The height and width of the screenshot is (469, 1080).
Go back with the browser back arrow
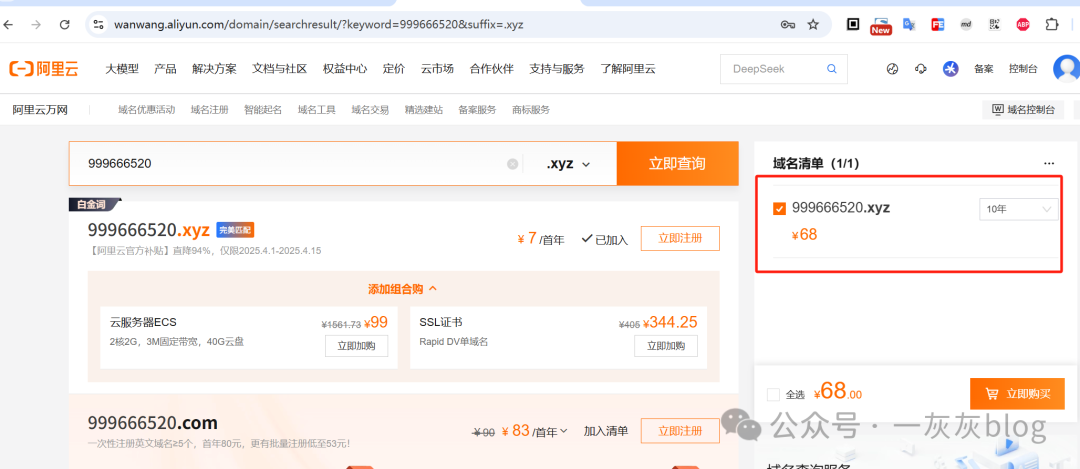pos(8,25)
